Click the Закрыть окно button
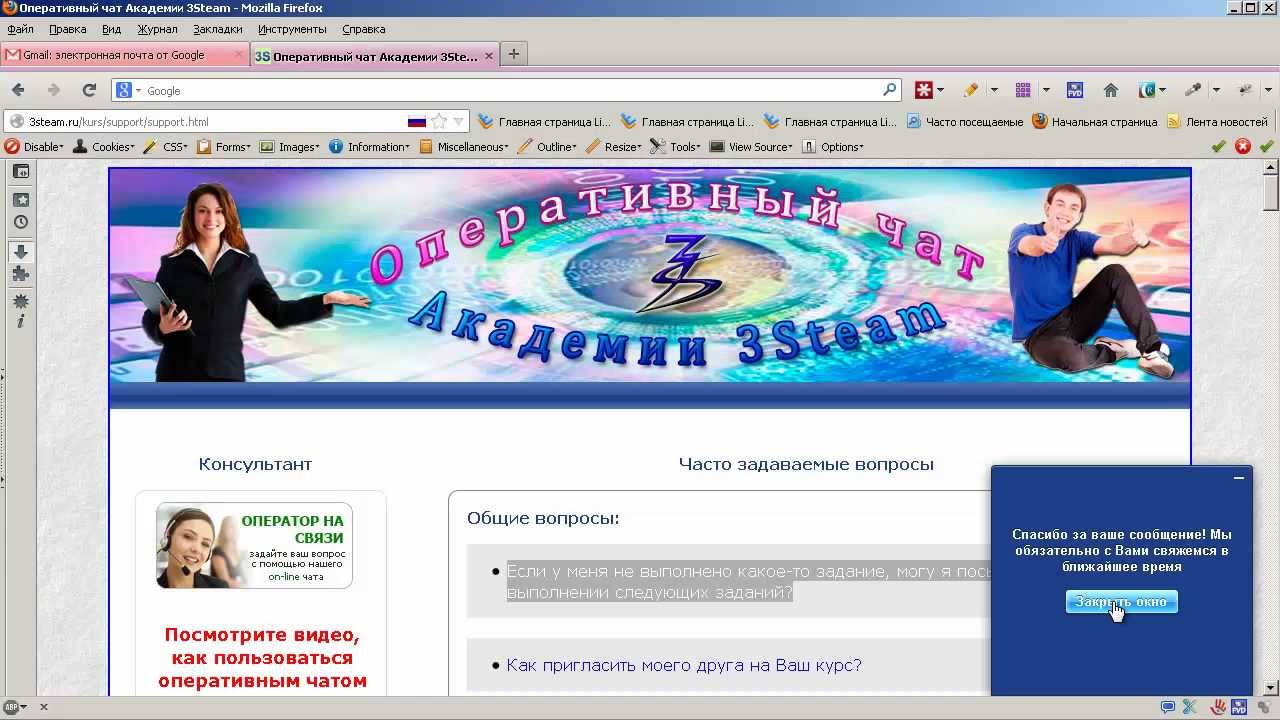The width and height of the screenshot is (1280, 720). tap(1121, 602)
